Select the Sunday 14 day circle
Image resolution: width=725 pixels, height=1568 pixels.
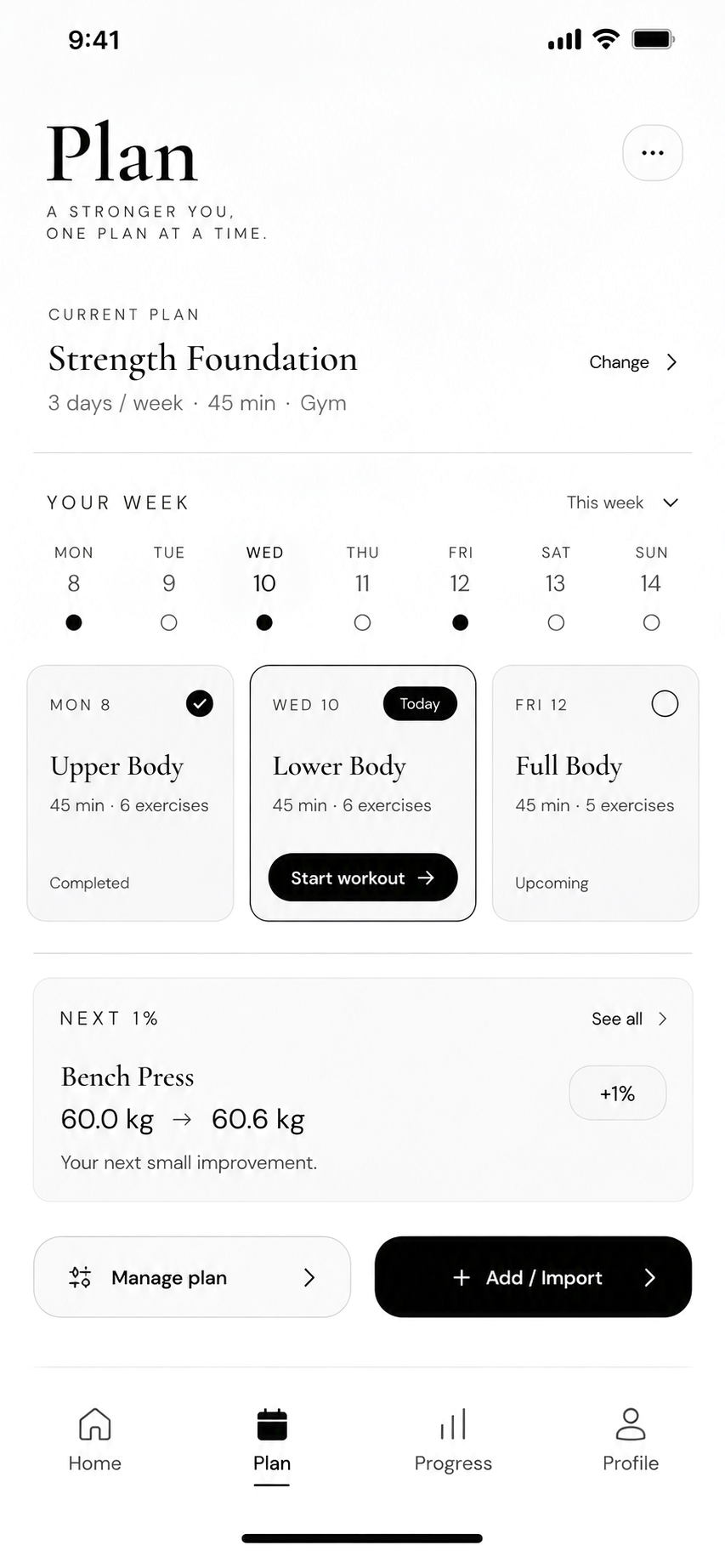click(x=651, y=623)
